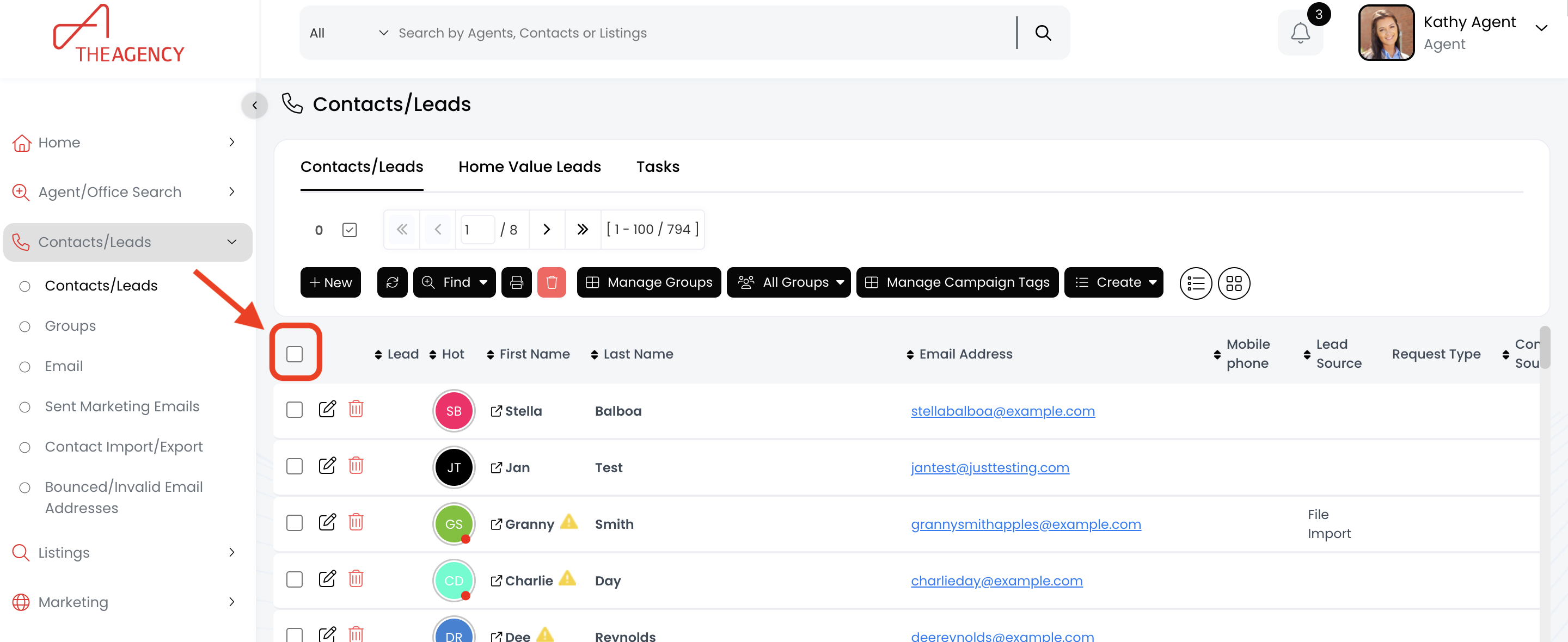This screenshot has width=1568, height=642.
Task: Open the Tasks tab
Action: coord(657,166)
